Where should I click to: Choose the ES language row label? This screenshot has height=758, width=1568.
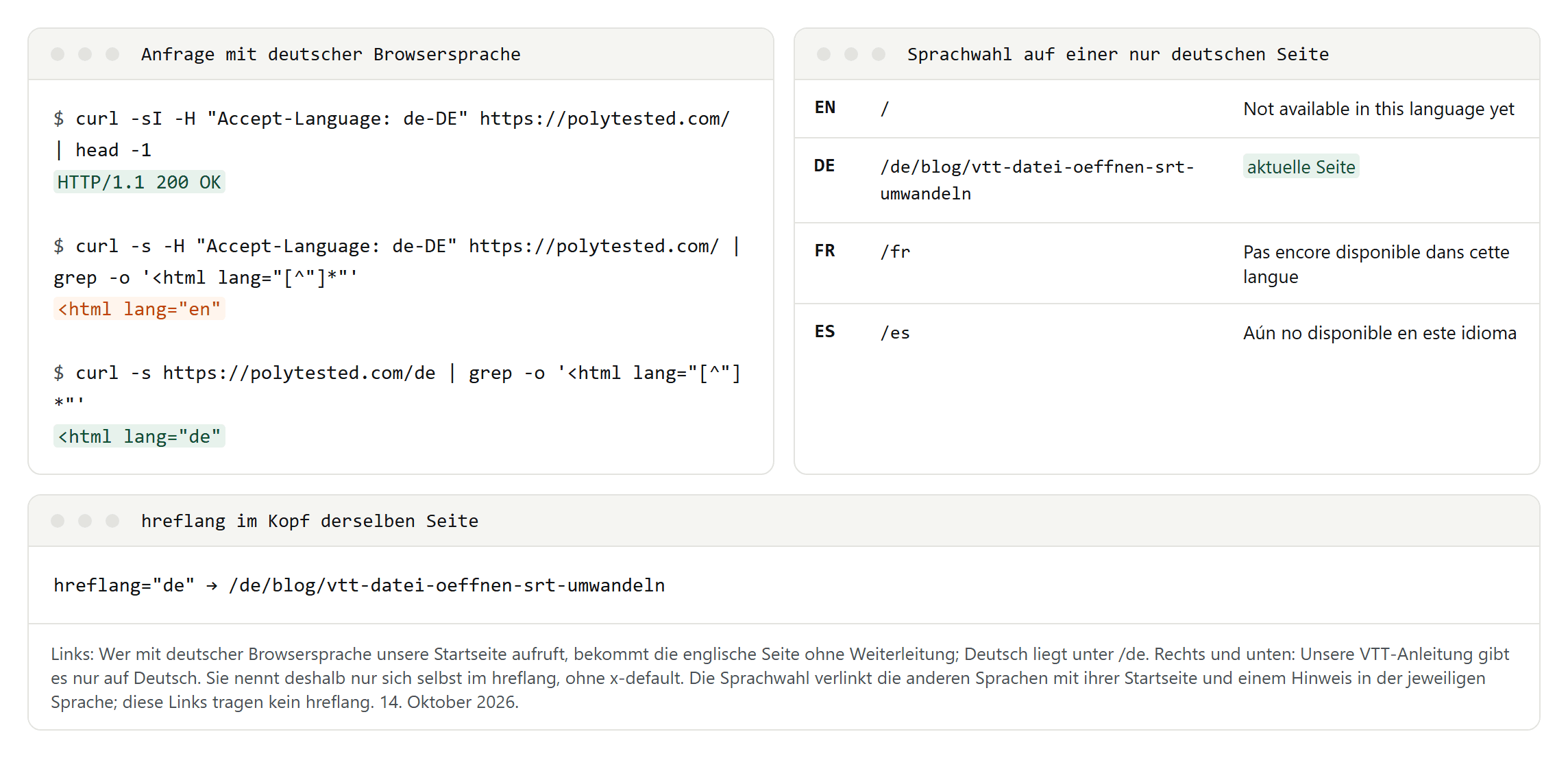click(x=825, y=332)
